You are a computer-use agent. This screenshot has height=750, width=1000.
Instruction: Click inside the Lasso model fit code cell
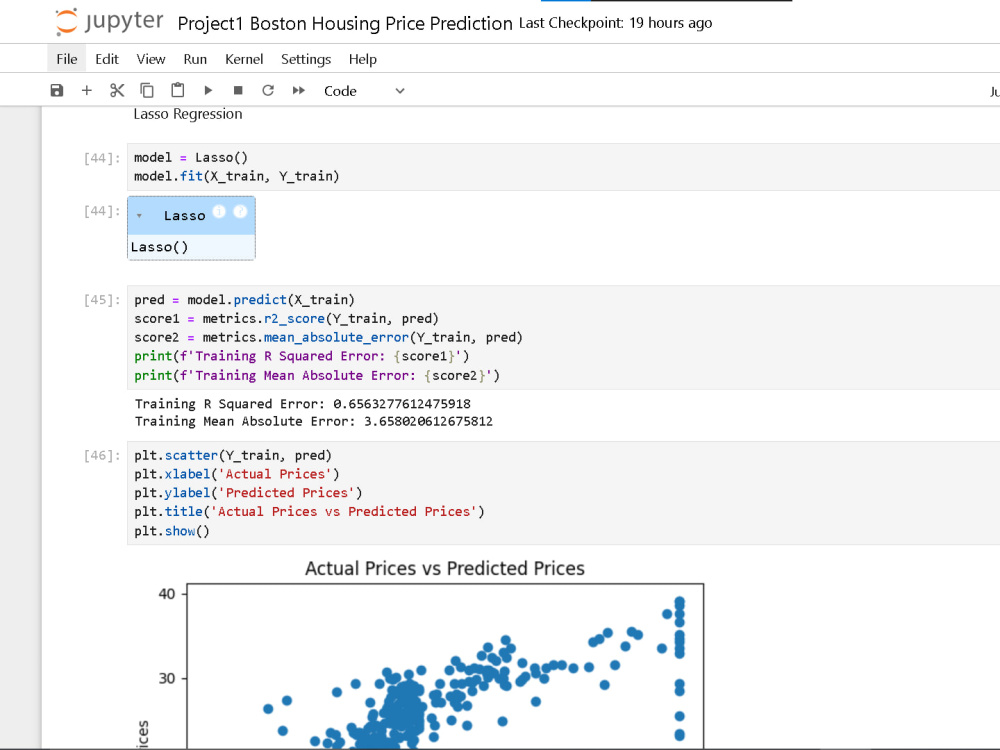click(563, 167)
